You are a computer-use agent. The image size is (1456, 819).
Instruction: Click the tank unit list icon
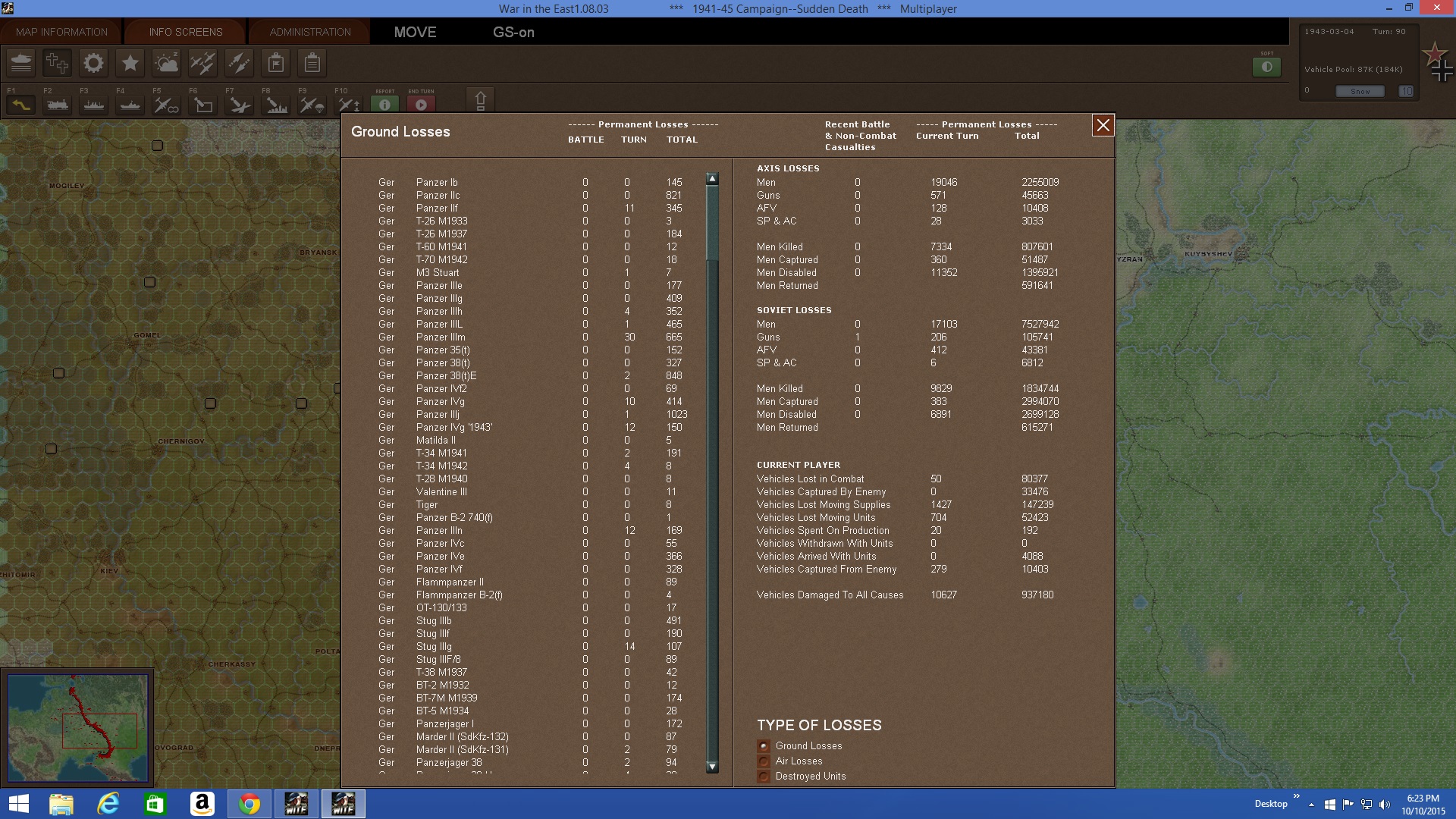[21, 63]
